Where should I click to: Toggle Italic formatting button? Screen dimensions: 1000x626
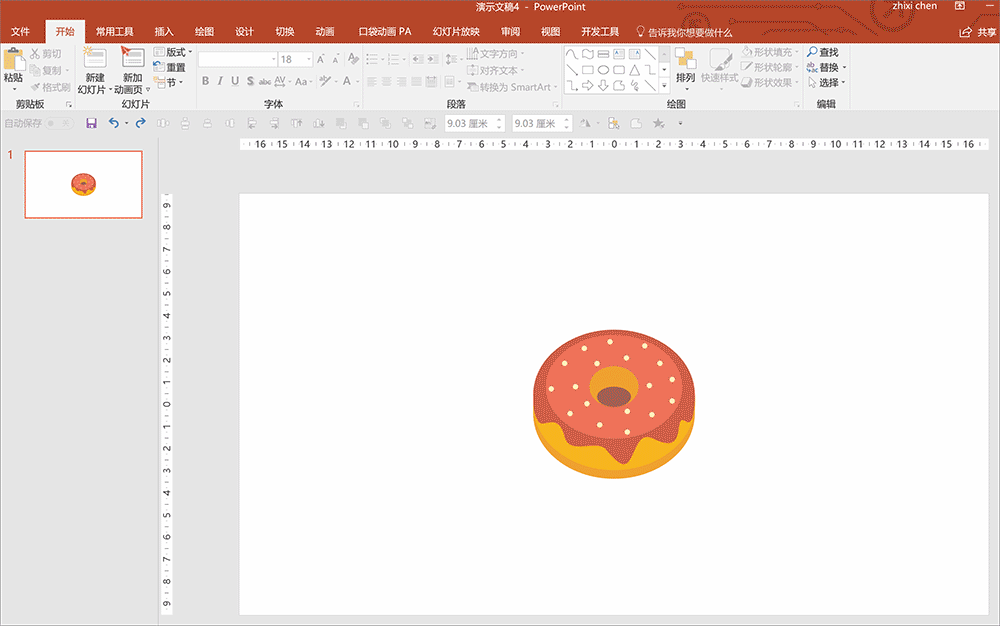220,82
